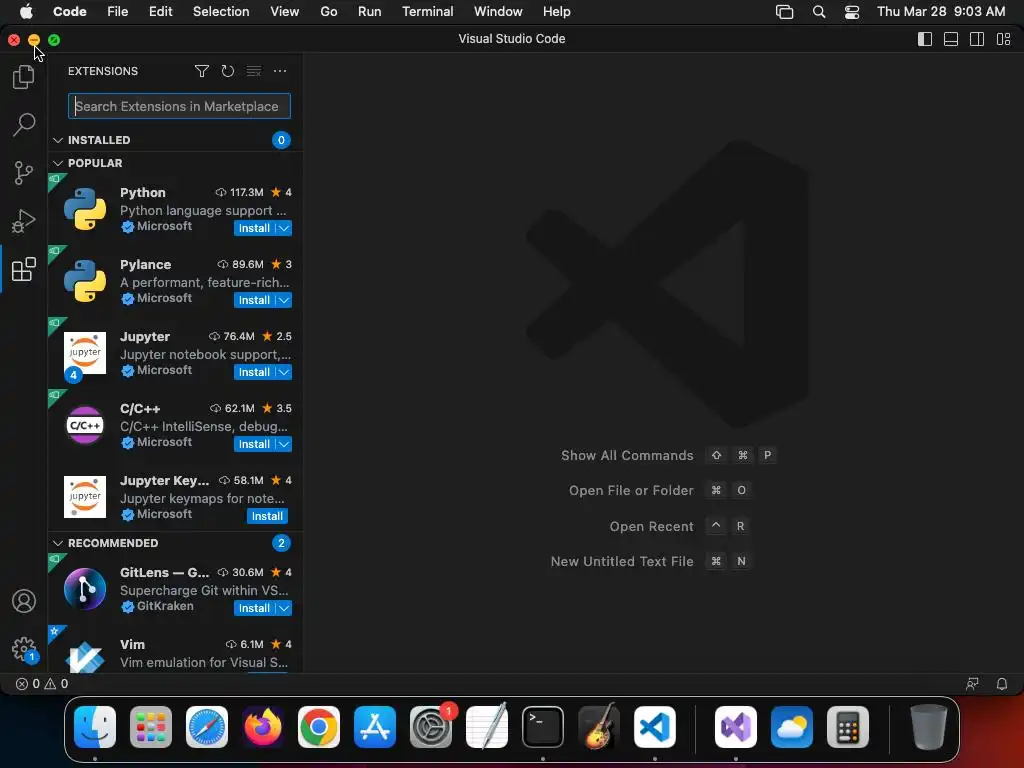1024x768 pixels.
Task: Select the Pylance extension title
Action: pyautogui.click(x=145, y=264)
